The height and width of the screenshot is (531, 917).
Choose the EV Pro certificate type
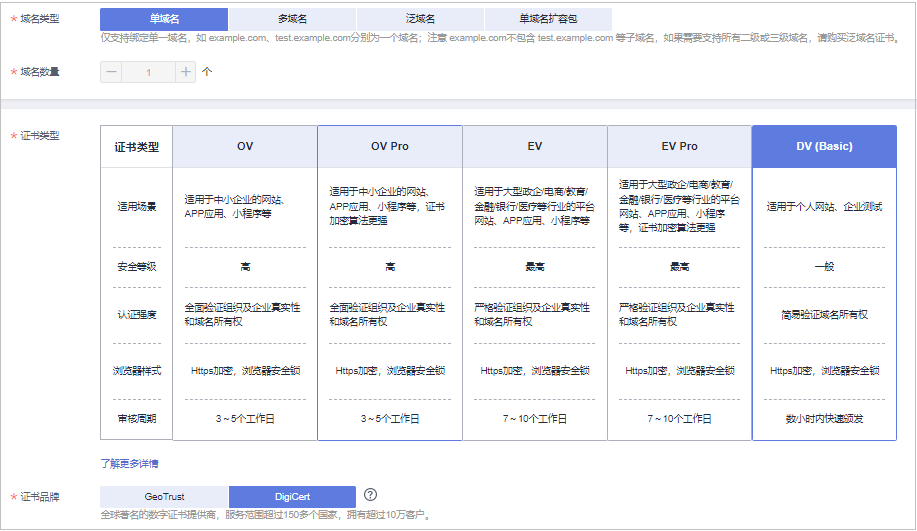(679, 146)
